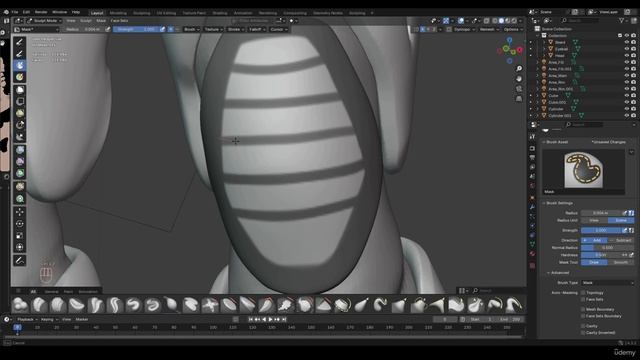Adjust the Normal Radius slider
This screenshot has height=360, width=640.
(608, 248)
